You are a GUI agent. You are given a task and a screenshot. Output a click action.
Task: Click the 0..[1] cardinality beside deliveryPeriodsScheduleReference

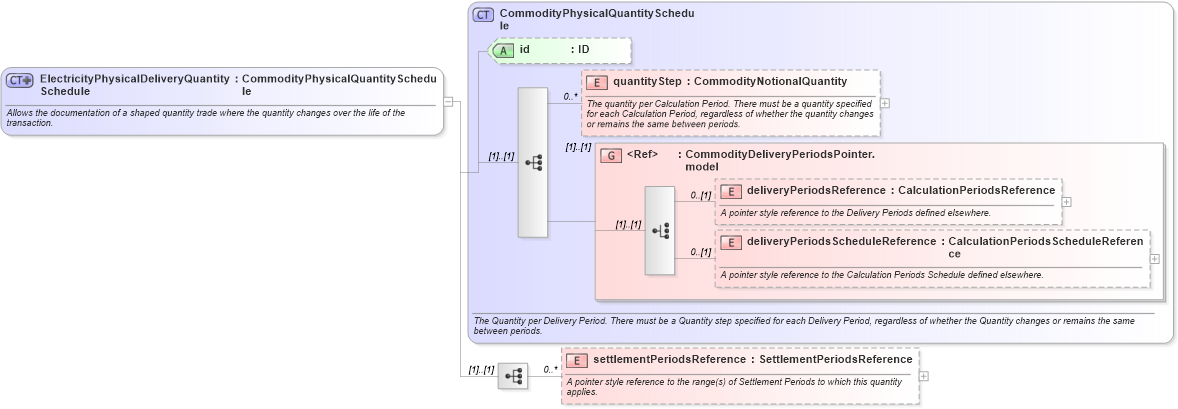(x=701, y=253)
